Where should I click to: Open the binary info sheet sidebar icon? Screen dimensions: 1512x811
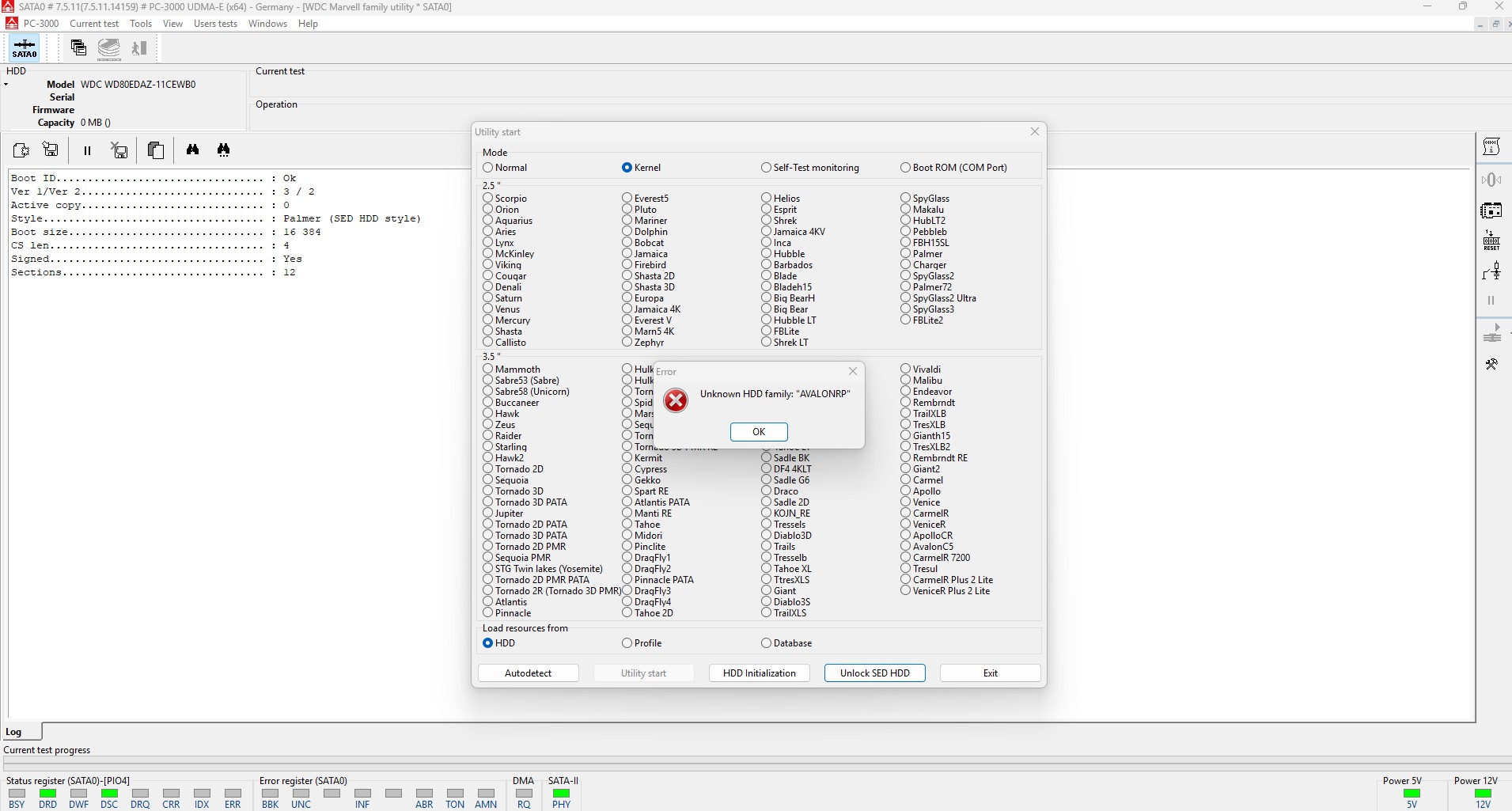tap(1491, 146)
